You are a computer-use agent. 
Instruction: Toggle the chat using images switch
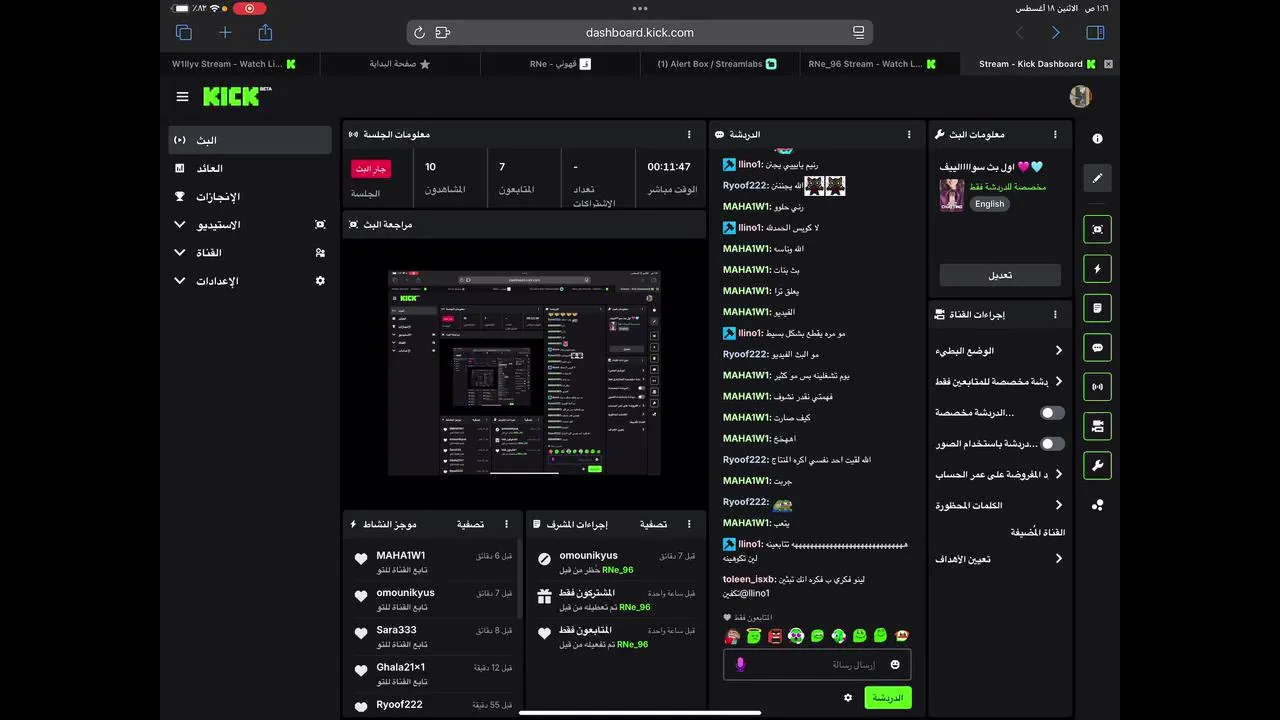tap(1052, 443)
